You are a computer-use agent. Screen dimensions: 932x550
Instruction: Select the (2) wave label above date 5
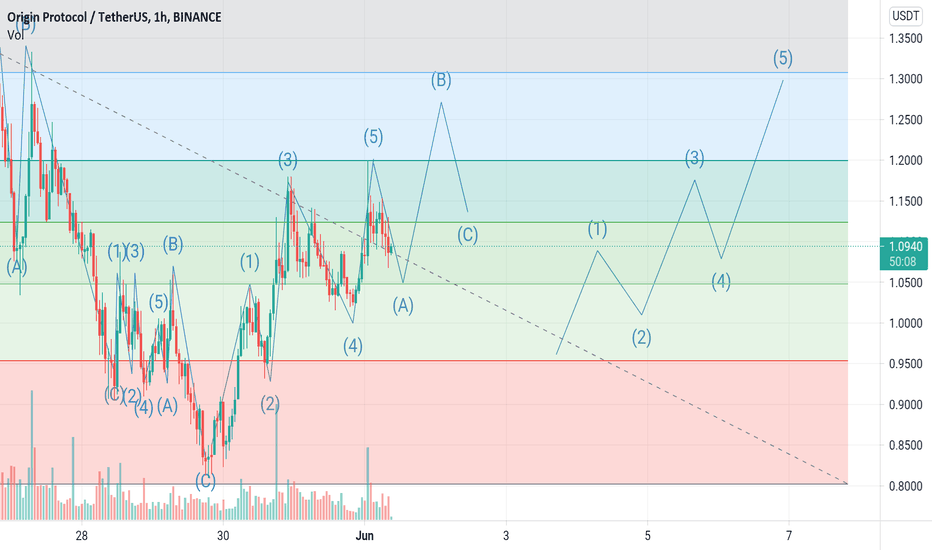pyautogui.click(x=641, y=338)
